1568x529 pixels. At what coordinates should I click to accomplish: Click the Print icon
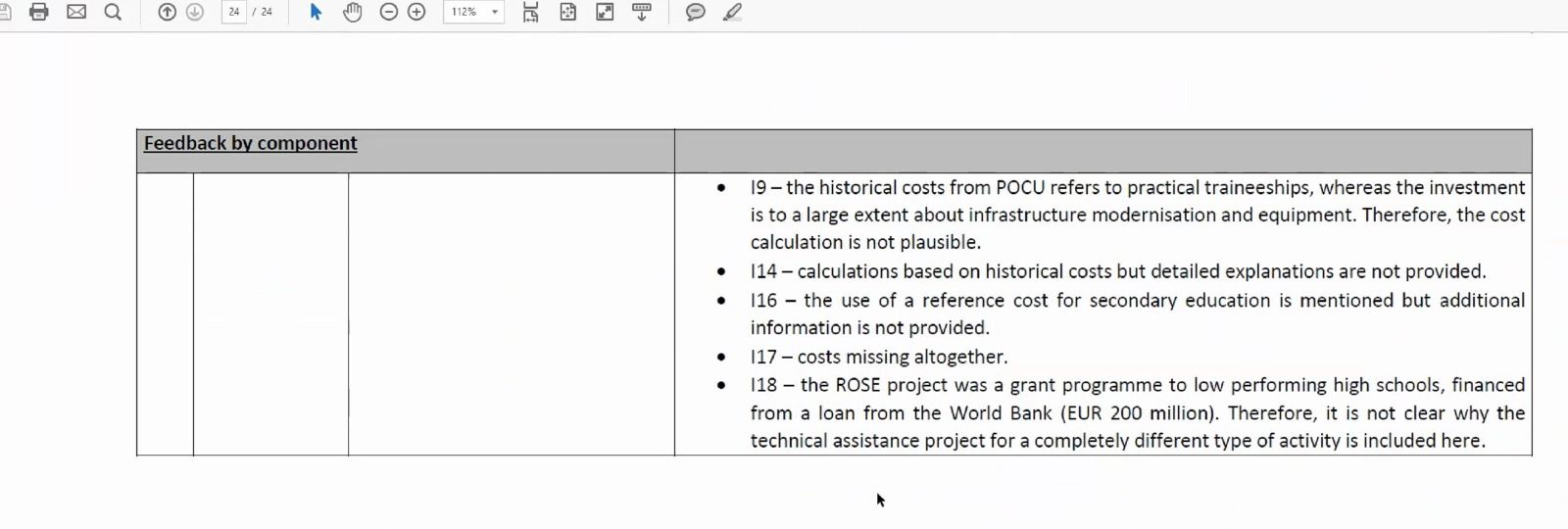pos(39,12)
